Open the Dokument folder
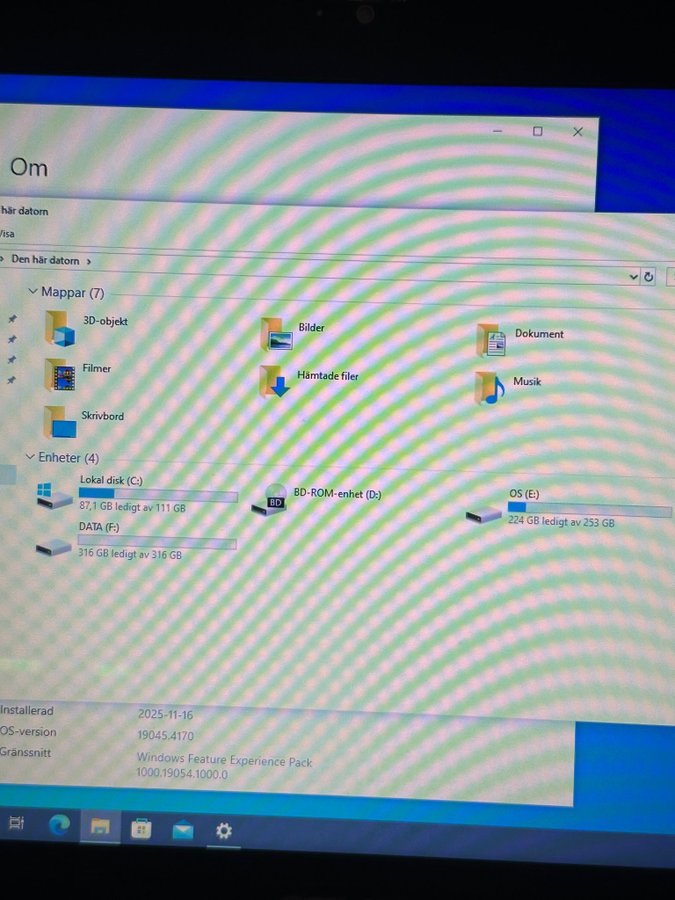The height and width of the screenshot is (900, 675). click(x=492, y=340)
